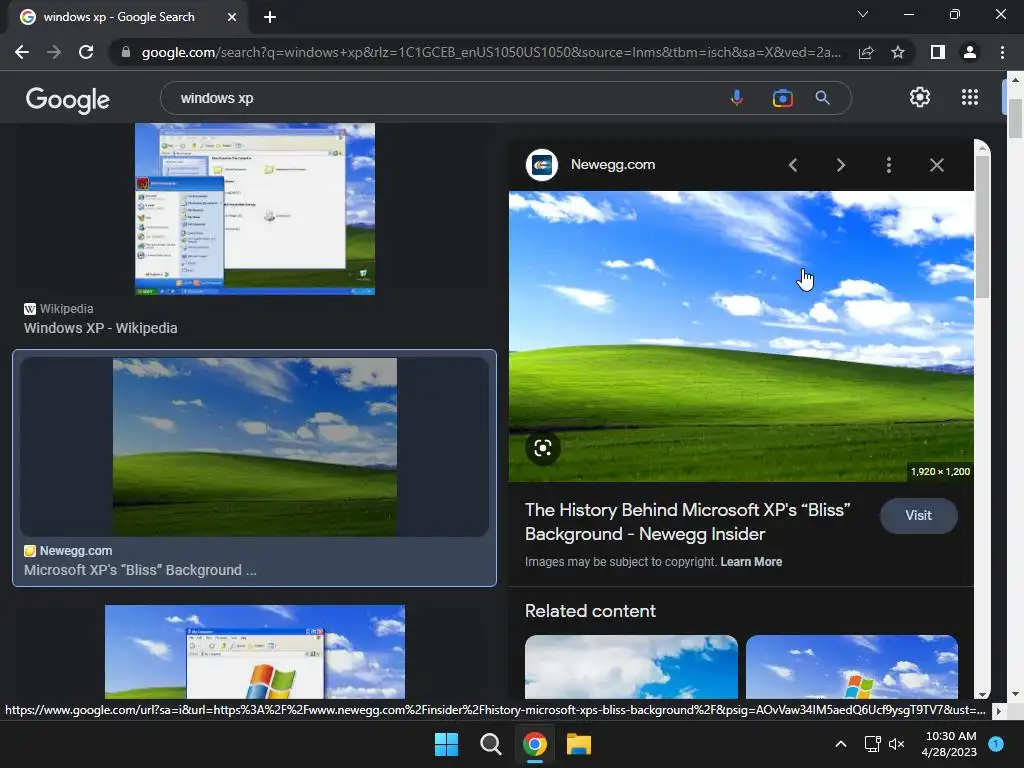Click the URL address bar
Screen dimensions: 1024x768
point(491,52)
